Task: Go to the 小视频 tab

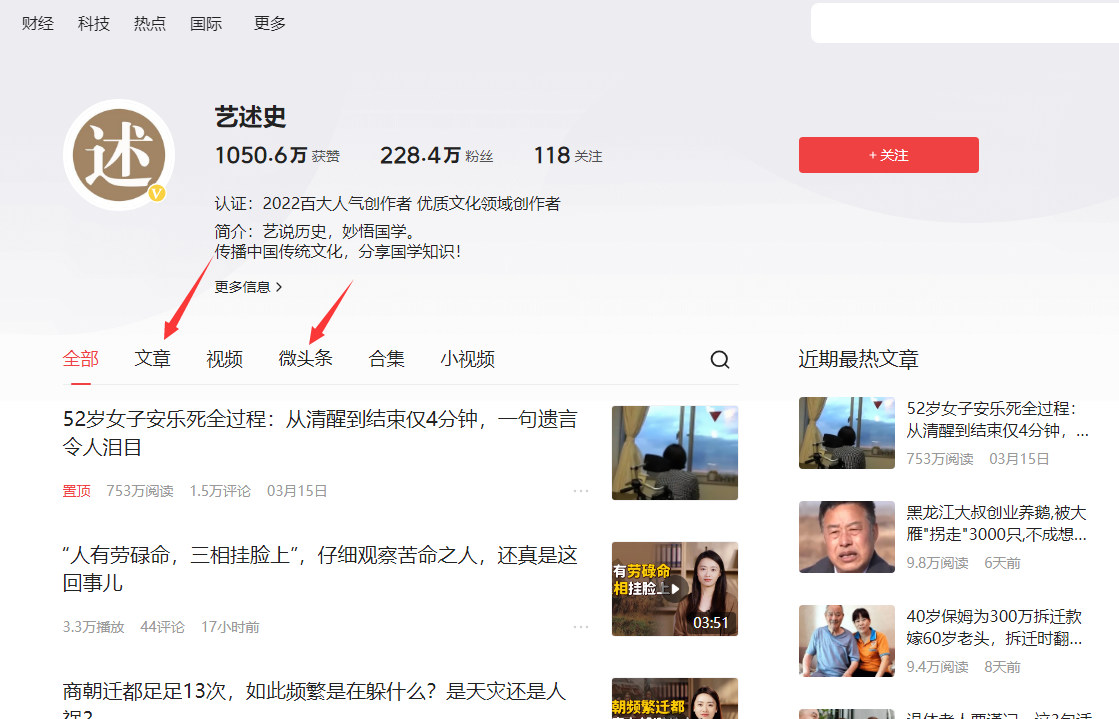Action: [x=467, y=359]
